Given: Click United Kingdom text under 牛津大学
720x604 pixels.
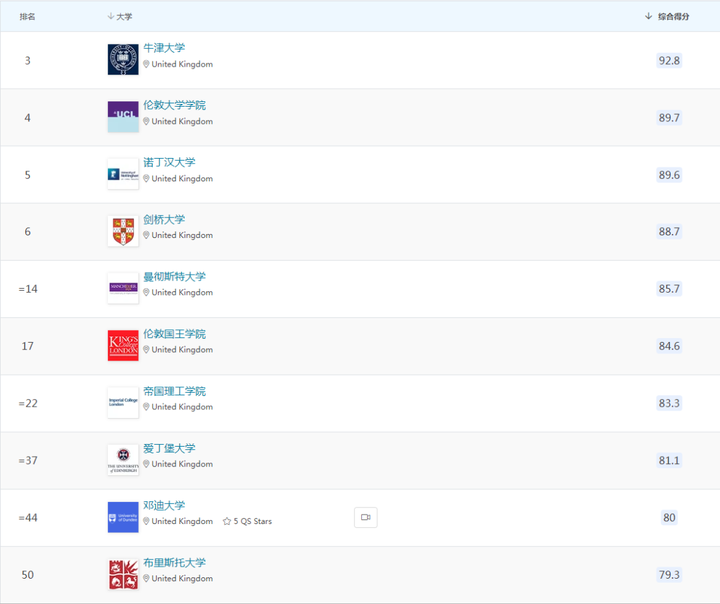Looking at the screenshot, I should [x=182, y=64].
